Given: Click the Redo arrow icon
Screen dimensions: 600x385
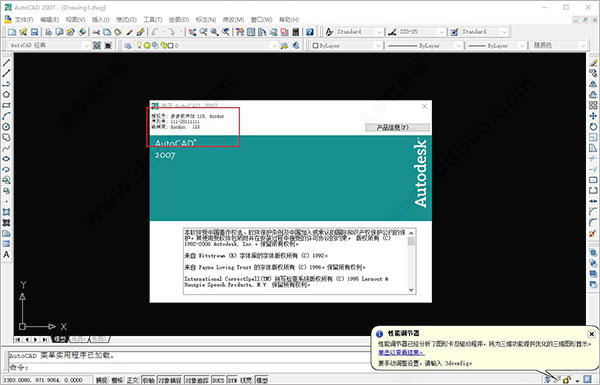Looking at the screenshot, I should (171, 32).
